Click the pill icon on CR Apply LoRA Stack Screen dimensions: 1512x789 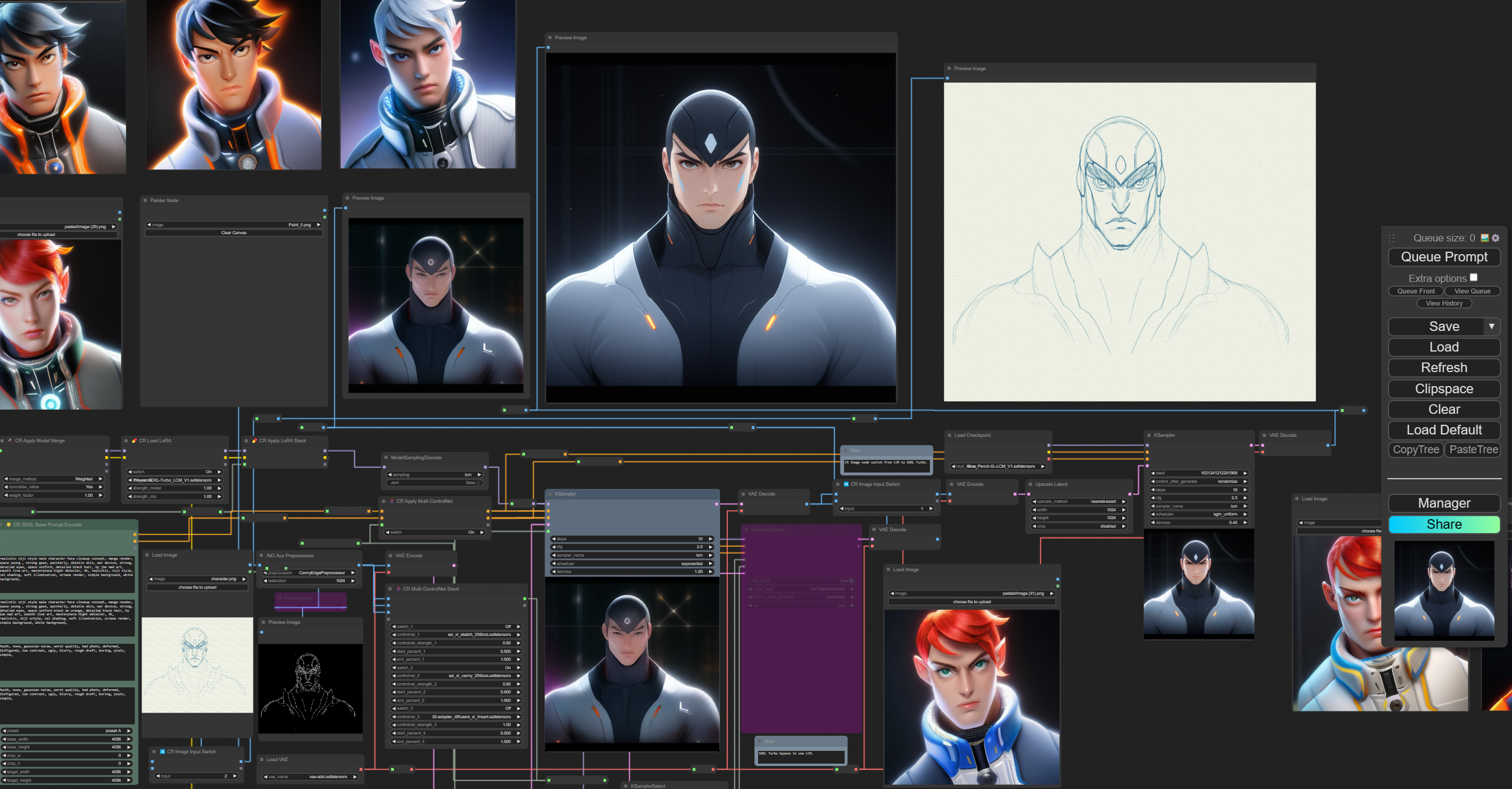(x=255, y=441)
